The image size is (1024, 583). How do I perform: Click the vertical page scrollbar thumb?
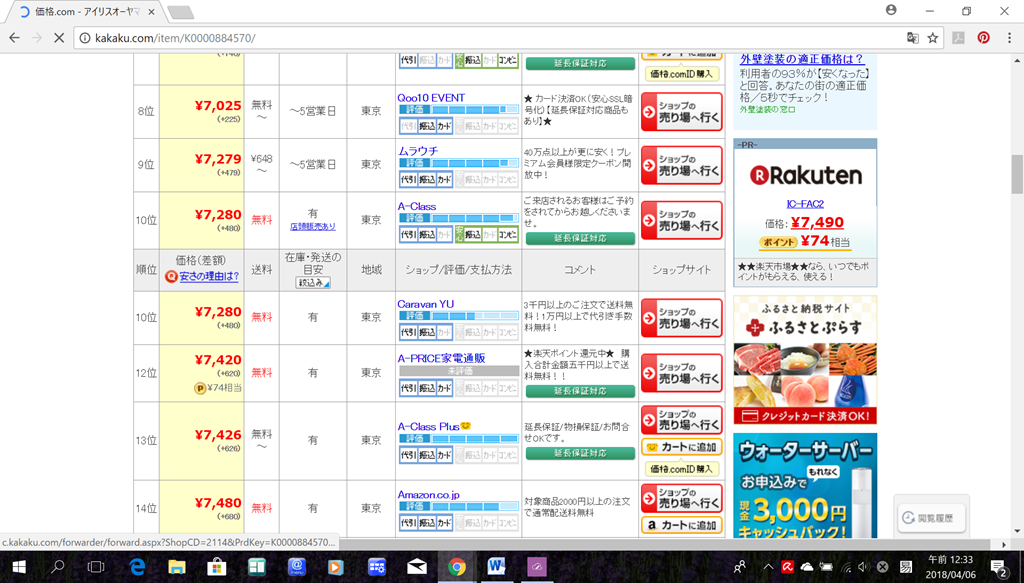(x=1017, y=174)
